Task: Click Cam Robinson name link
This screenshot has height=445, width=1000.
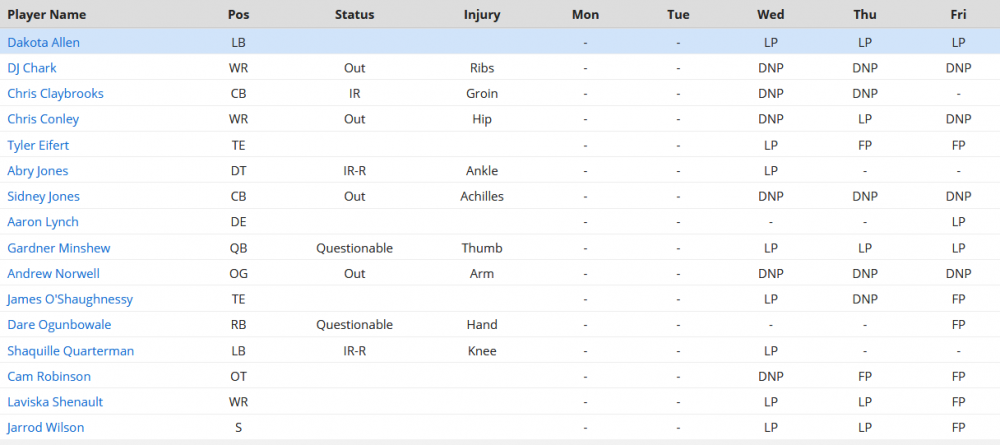Action: [x=49, y=376]
